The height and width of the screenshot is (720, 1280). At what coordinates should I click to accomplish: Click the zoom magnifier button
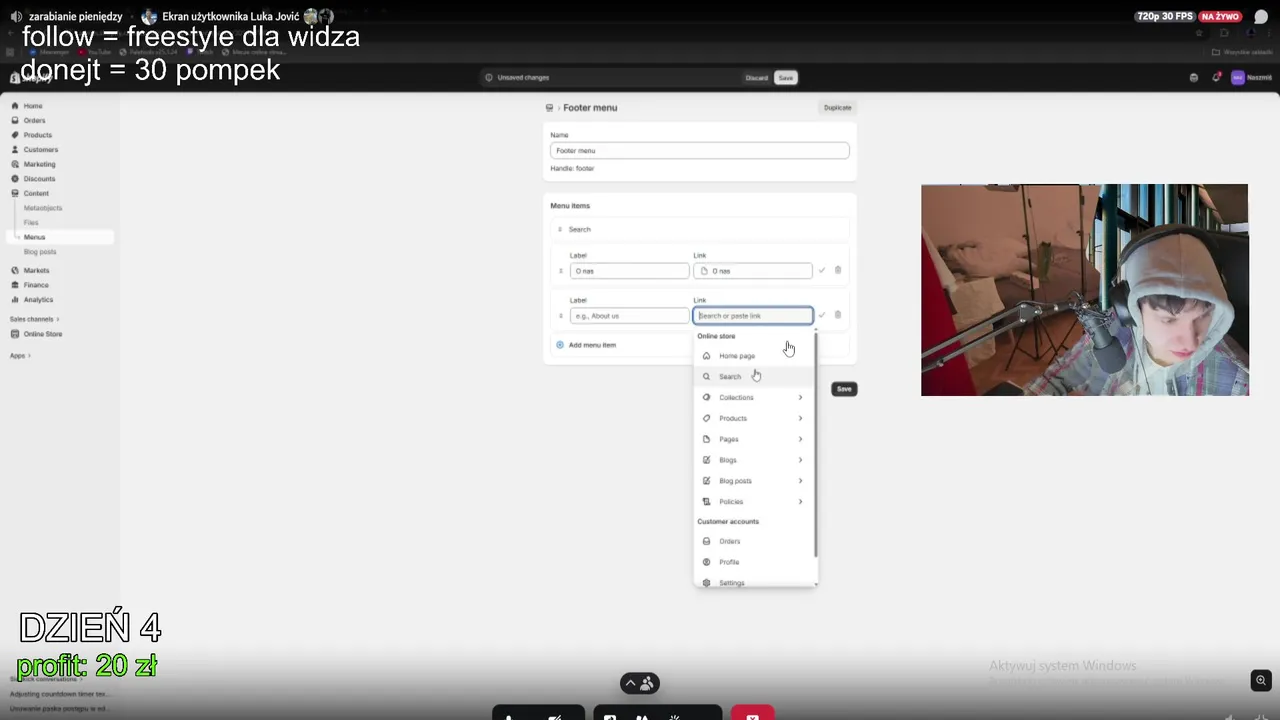tap(1261, 681)
